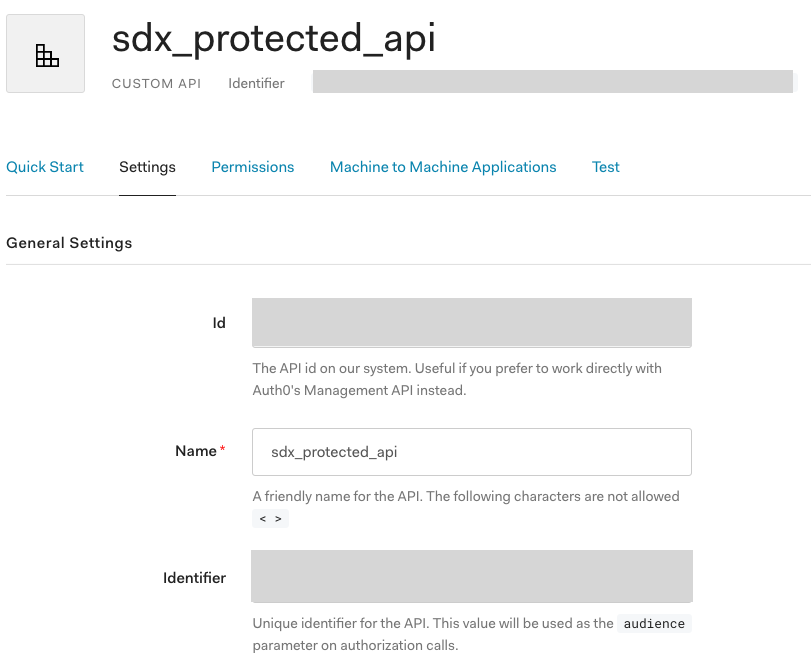Click the Name input field
The image size is (811, 653).
pyautogui.click(x=472, y=452)
